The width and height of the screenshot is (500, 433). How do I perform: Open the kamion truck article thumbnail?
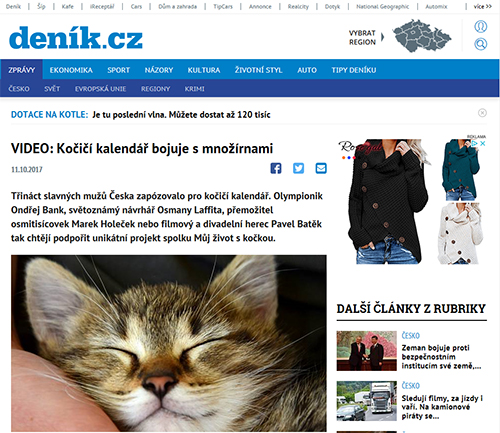[x=367, y=401]
